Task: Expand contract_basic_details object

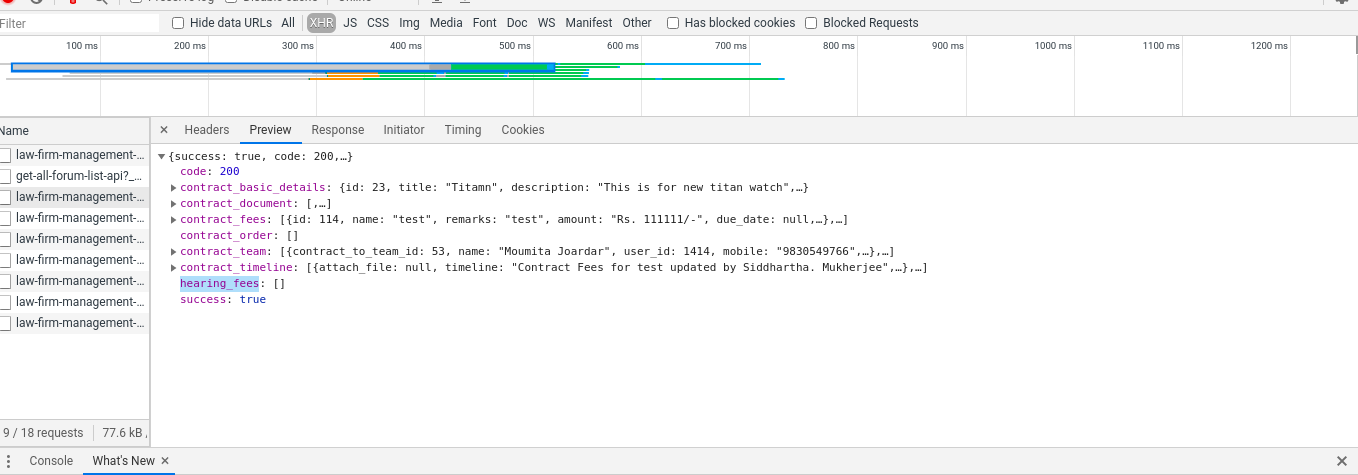Action: click(174, 188)
